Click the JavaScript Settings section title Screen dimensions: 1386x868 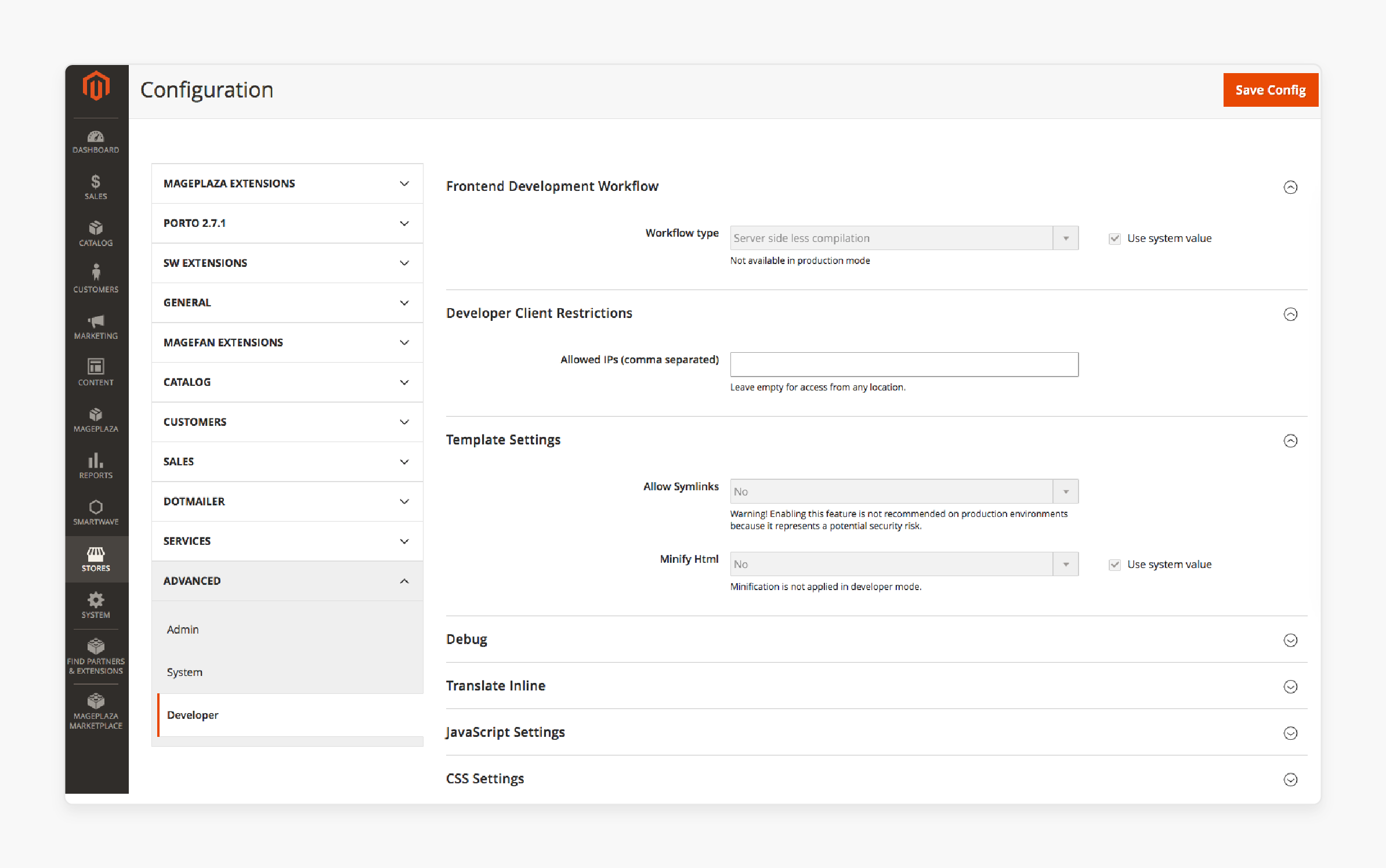pyautogui.click(x=505, y=732)
